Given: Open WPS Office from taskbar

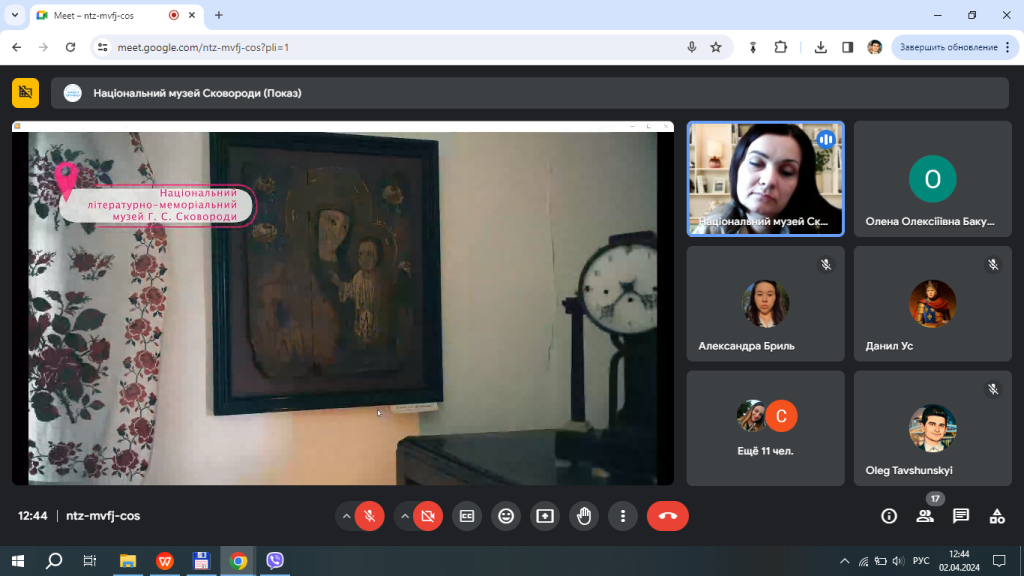Looking at the screenshot, I should (165, 561).
